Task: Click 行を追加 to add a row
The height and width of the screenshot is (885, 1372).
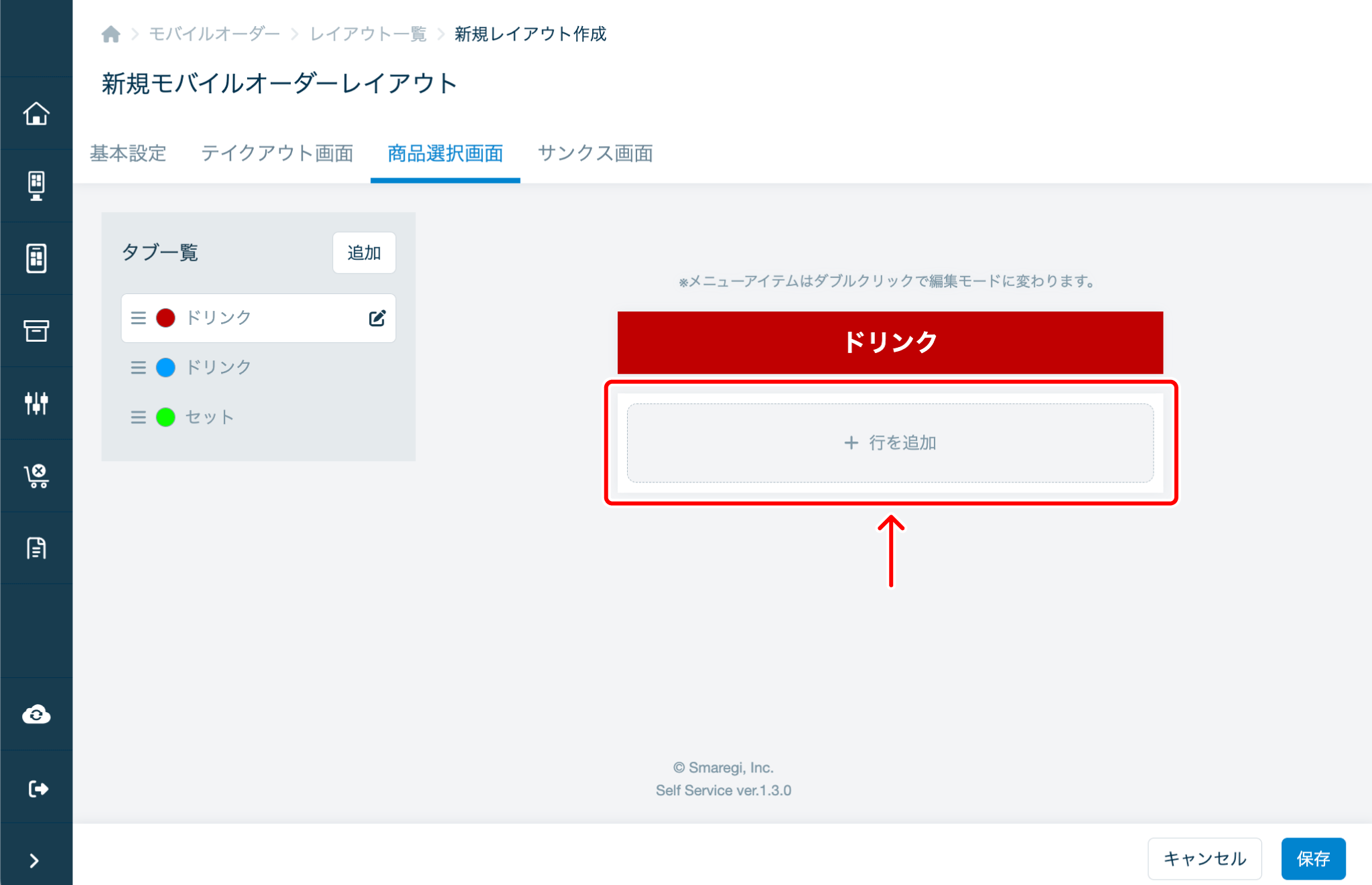Action: pos(890,443)
